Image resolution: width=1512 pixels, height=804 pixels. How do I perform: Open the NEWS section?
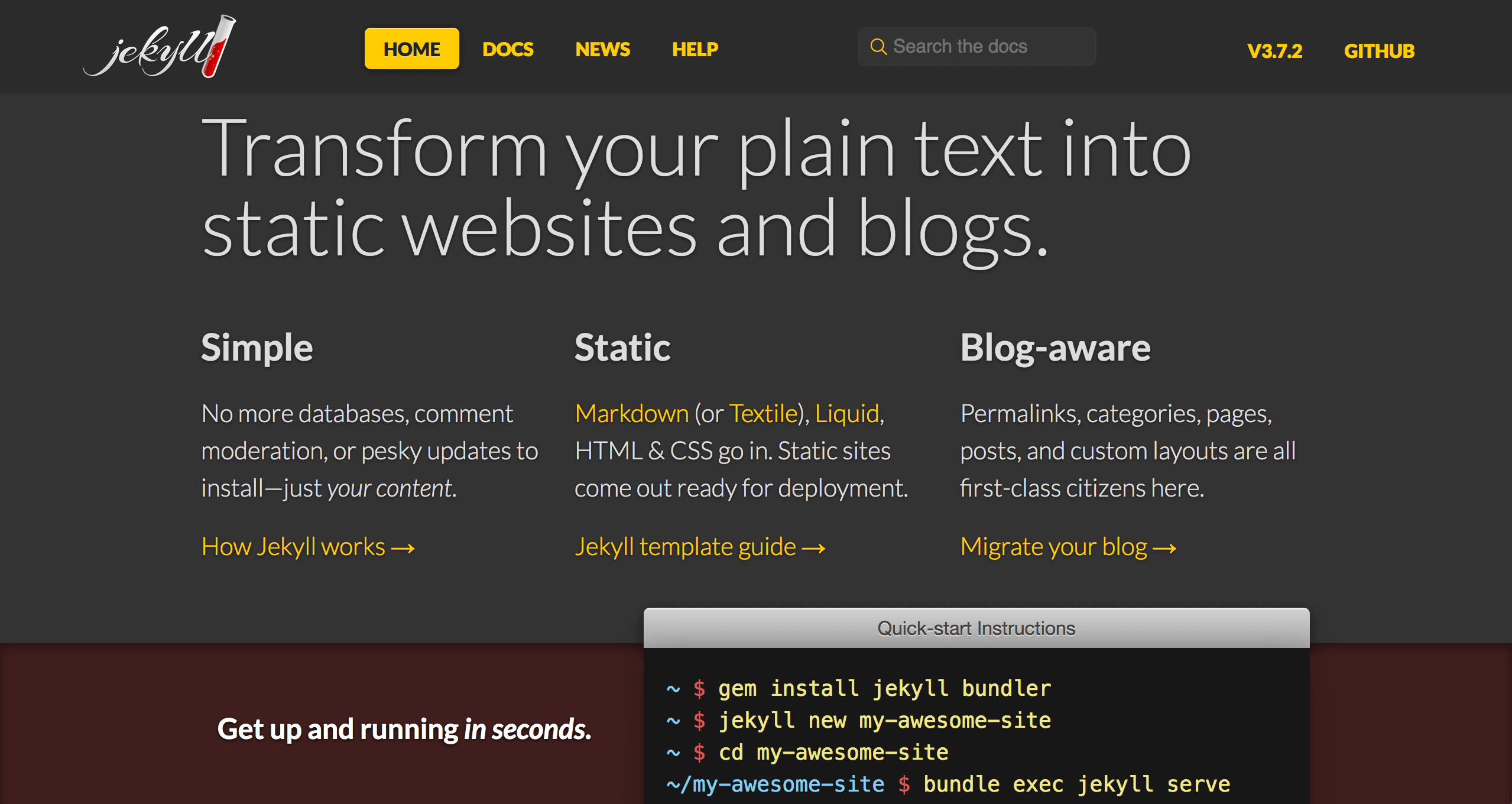(602, 46)
